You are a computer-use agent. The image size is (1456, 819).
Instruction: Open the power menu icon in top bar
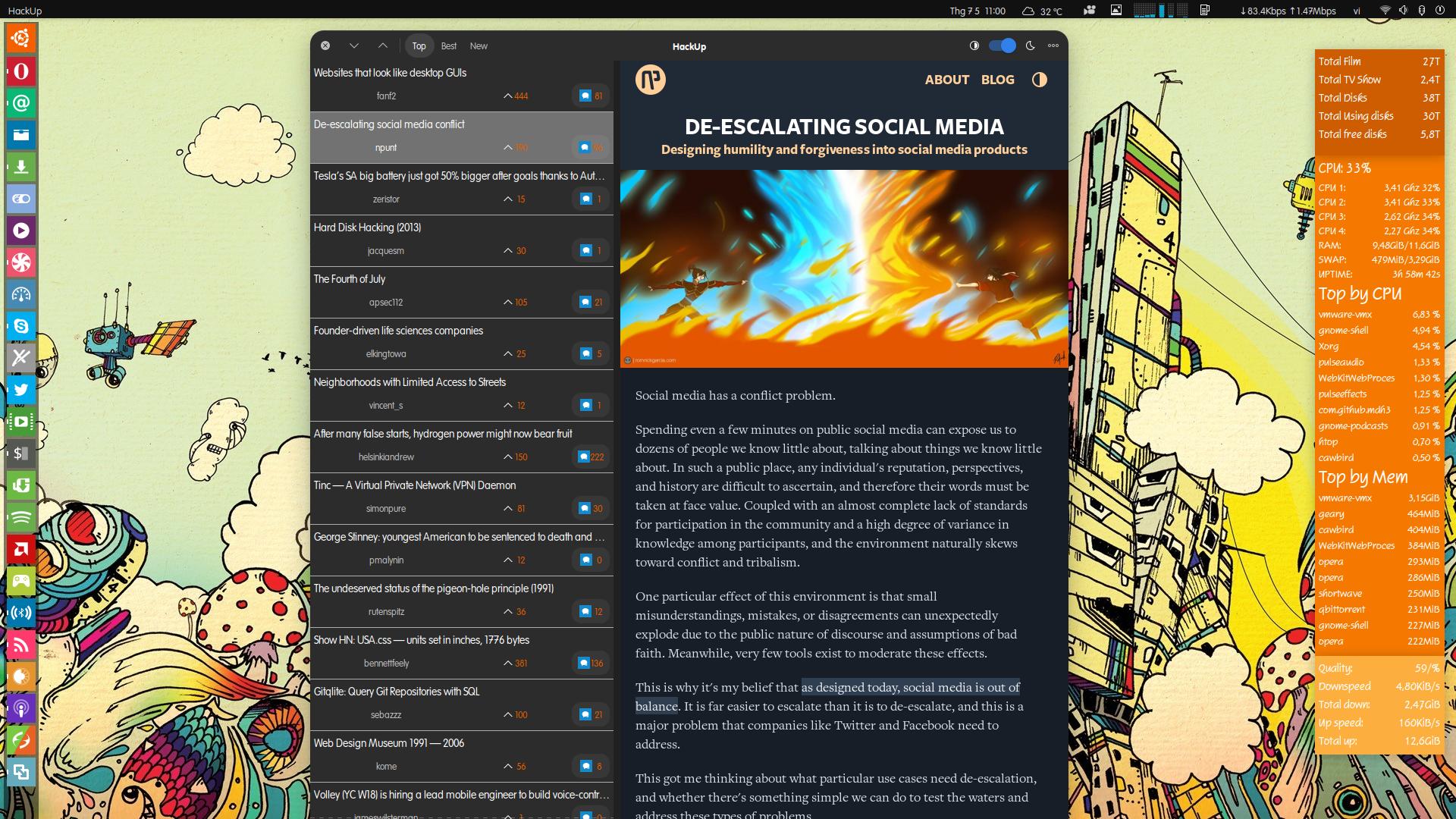1439,11
